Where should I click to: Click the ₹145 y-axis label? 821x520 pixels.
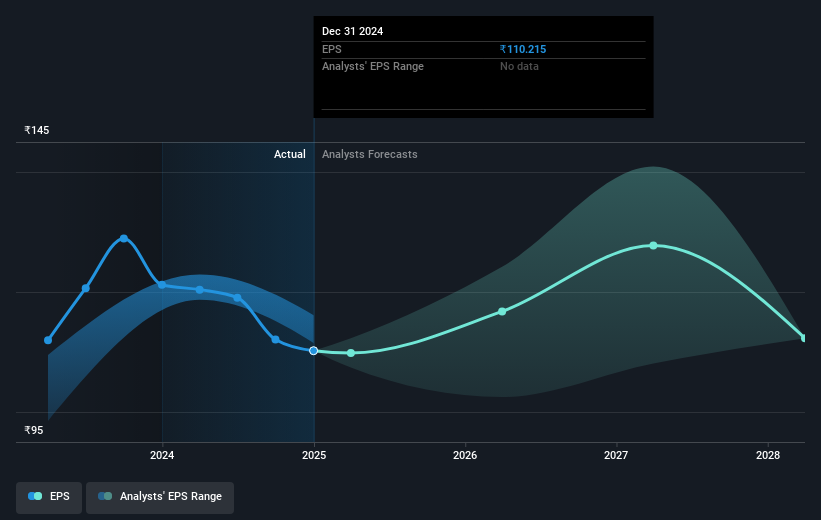pyautogui.click(x=37, y=130)
